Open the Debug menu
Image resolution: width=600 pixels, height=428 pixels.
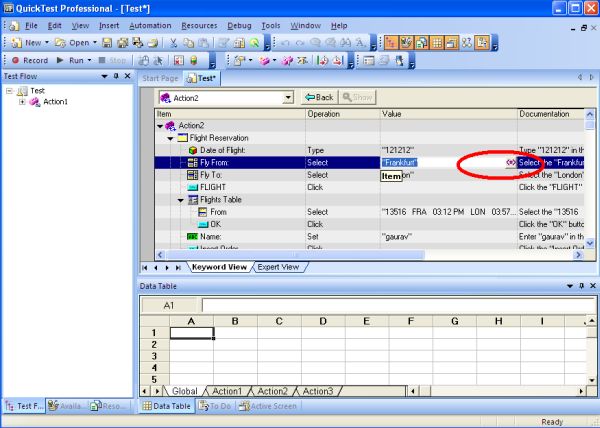(x=239, y=26)
